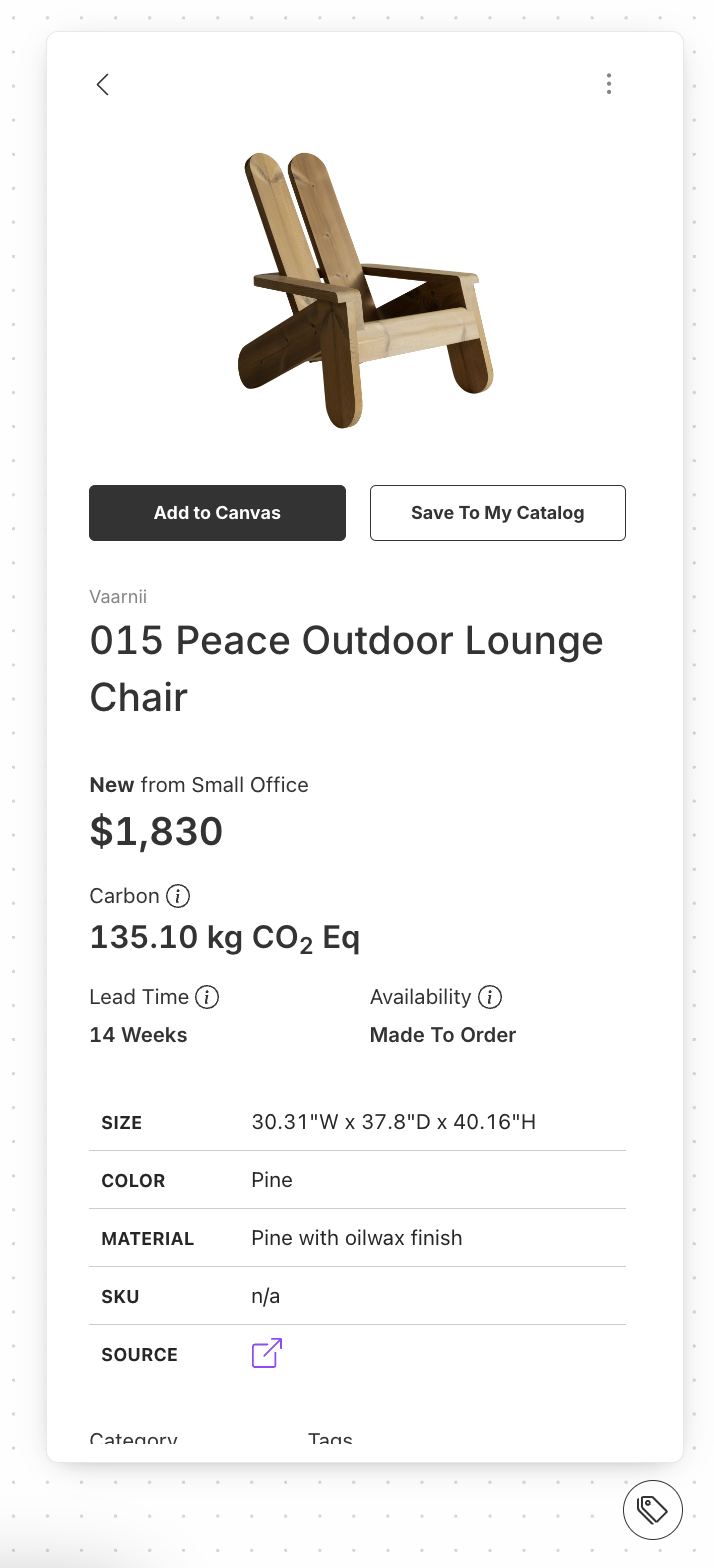Click the New from Small Office text
The image size is (714, 1568).
[x=199, y=785]
